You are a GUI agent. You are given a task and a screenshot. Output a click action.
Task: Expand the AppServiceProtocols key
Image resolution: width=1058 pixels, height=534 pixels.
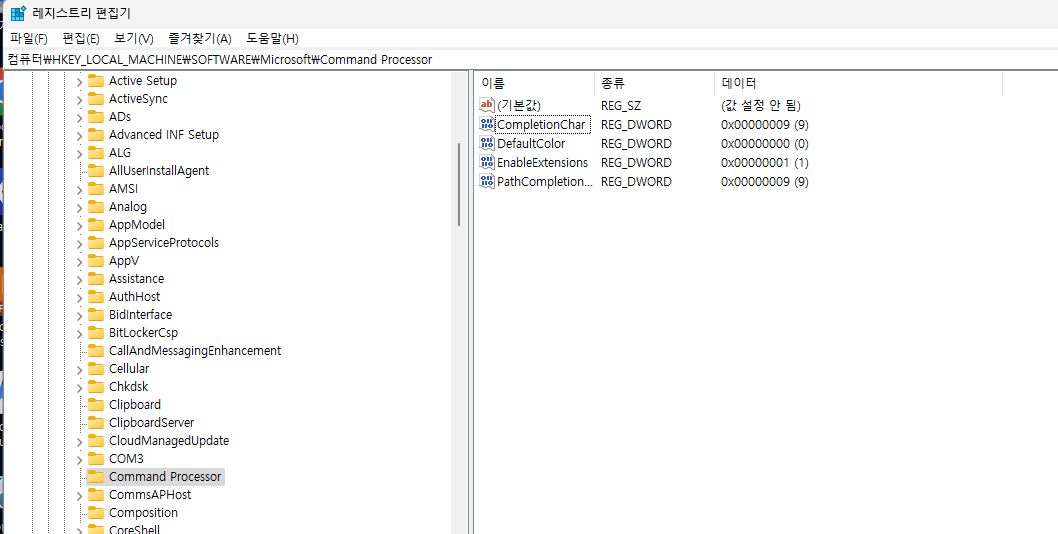pos(79,243)
